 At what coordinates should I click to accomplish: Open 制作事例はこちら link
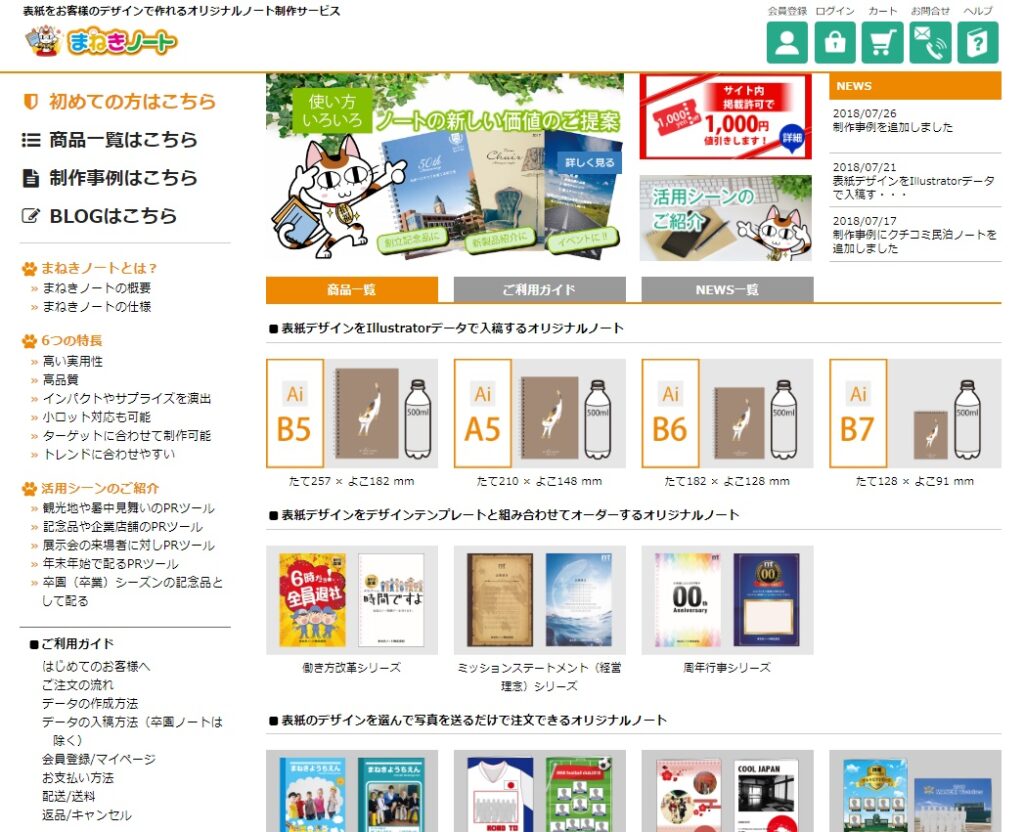pos(123,178)
